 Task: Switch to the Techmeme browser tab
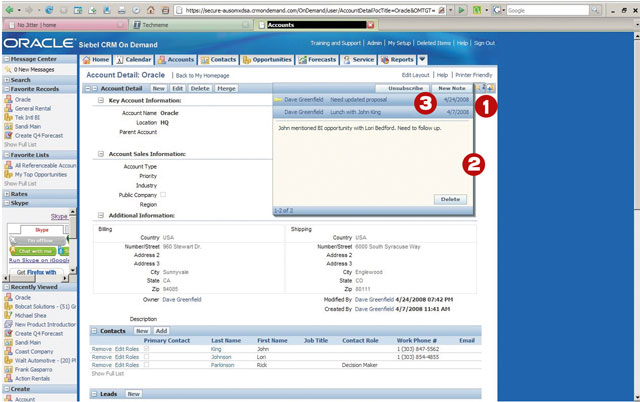pyautogui.click(x=192, y=25)
